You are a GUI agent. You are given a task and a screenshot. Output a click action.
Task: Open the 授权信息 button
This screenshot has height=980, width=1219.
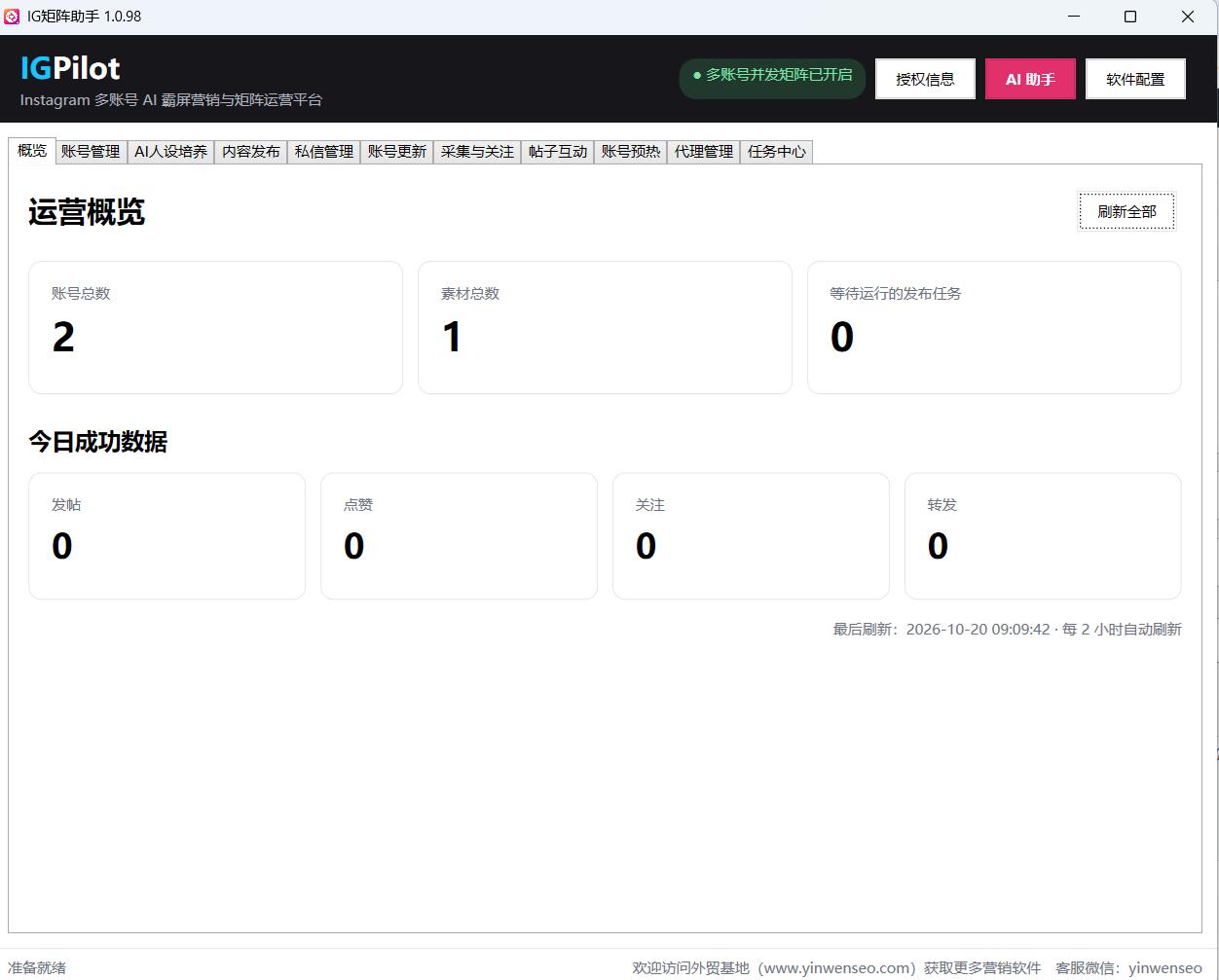[x=925, y=79]
